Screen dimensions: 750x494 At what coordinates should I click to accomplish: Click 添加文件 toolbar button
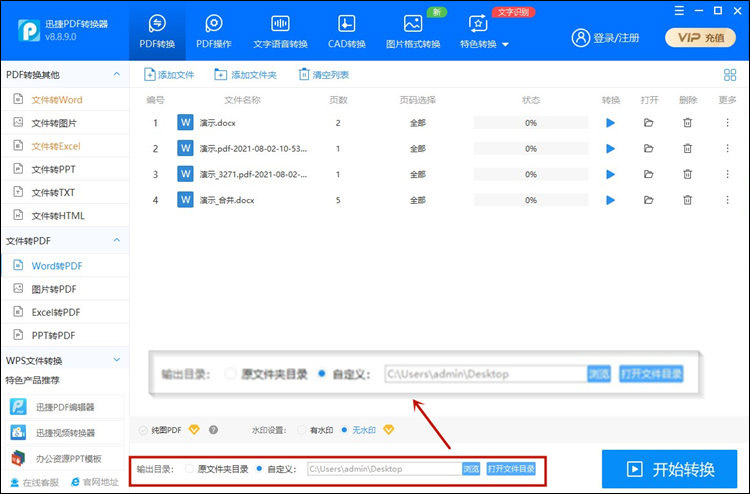coord(169,75)
